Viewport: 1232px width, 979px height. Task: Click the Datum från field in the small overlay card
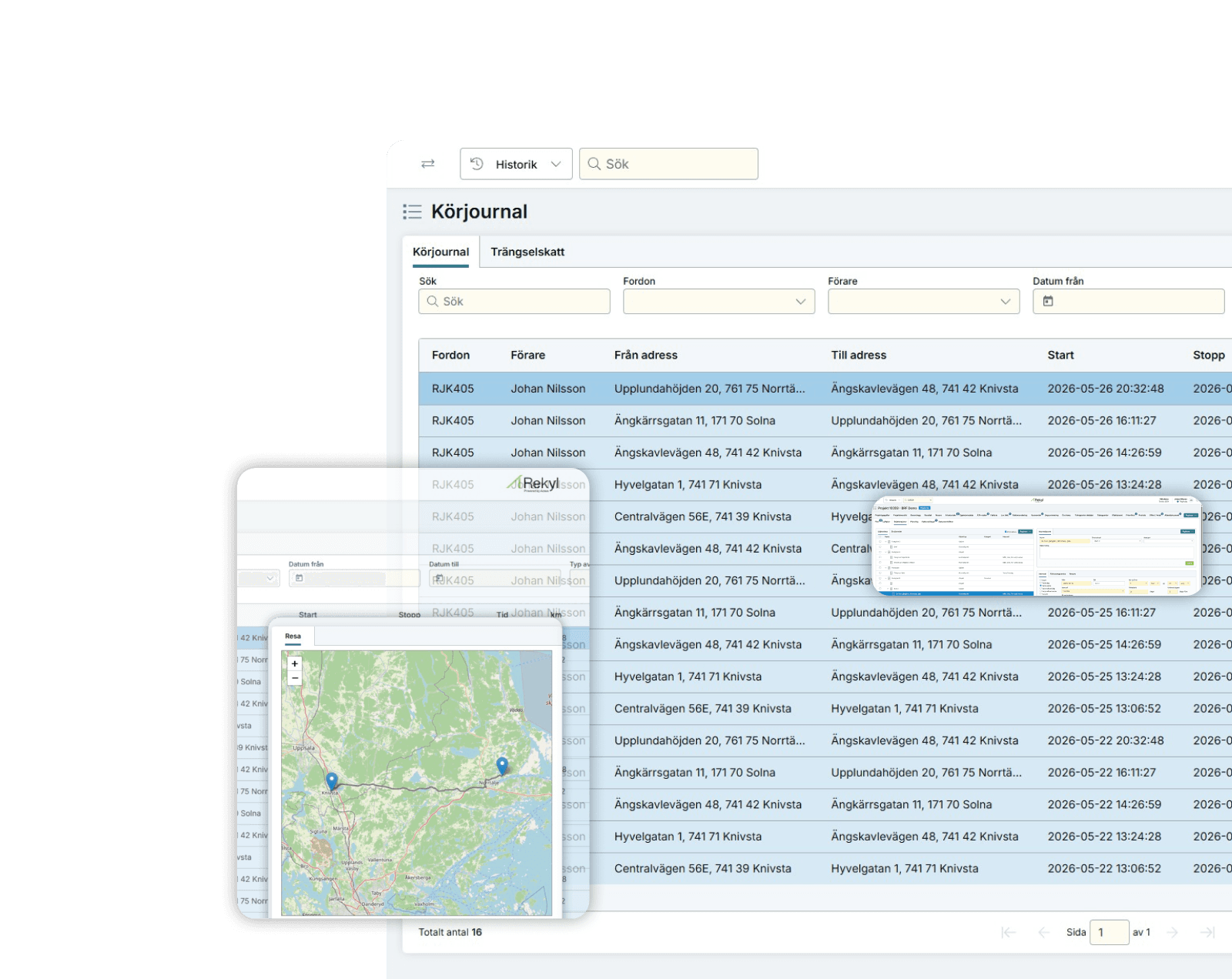coord(354,578)
